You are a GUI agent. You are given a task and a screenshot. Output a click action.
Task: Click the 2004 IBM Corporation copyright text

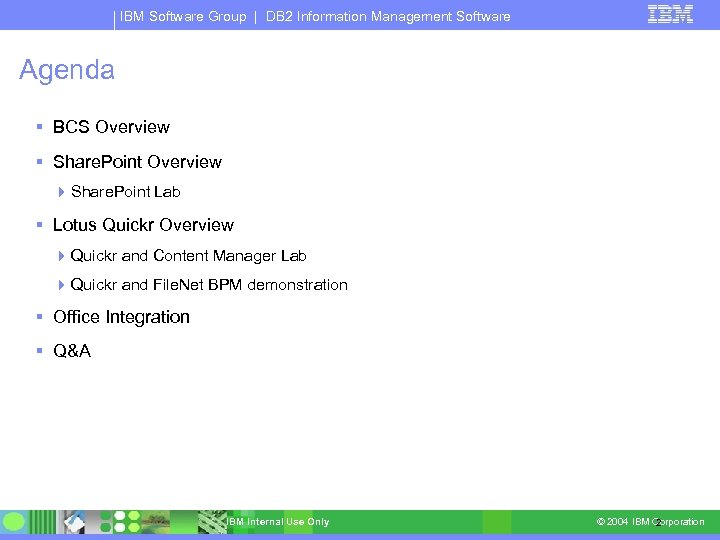650,522
